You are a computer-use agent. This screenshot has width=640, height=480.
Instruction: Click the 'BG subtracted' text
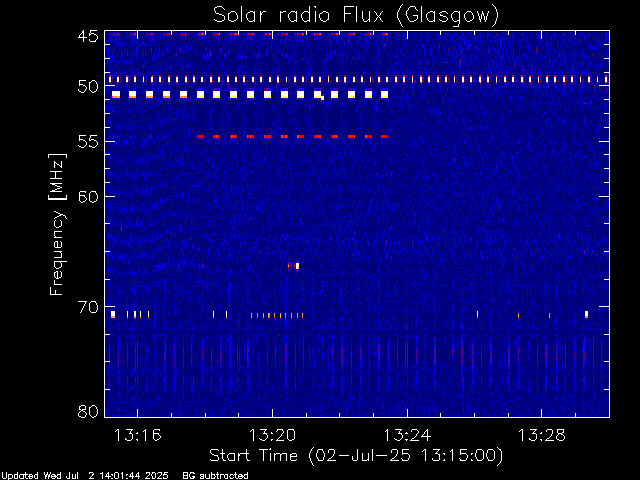[215, 476]
